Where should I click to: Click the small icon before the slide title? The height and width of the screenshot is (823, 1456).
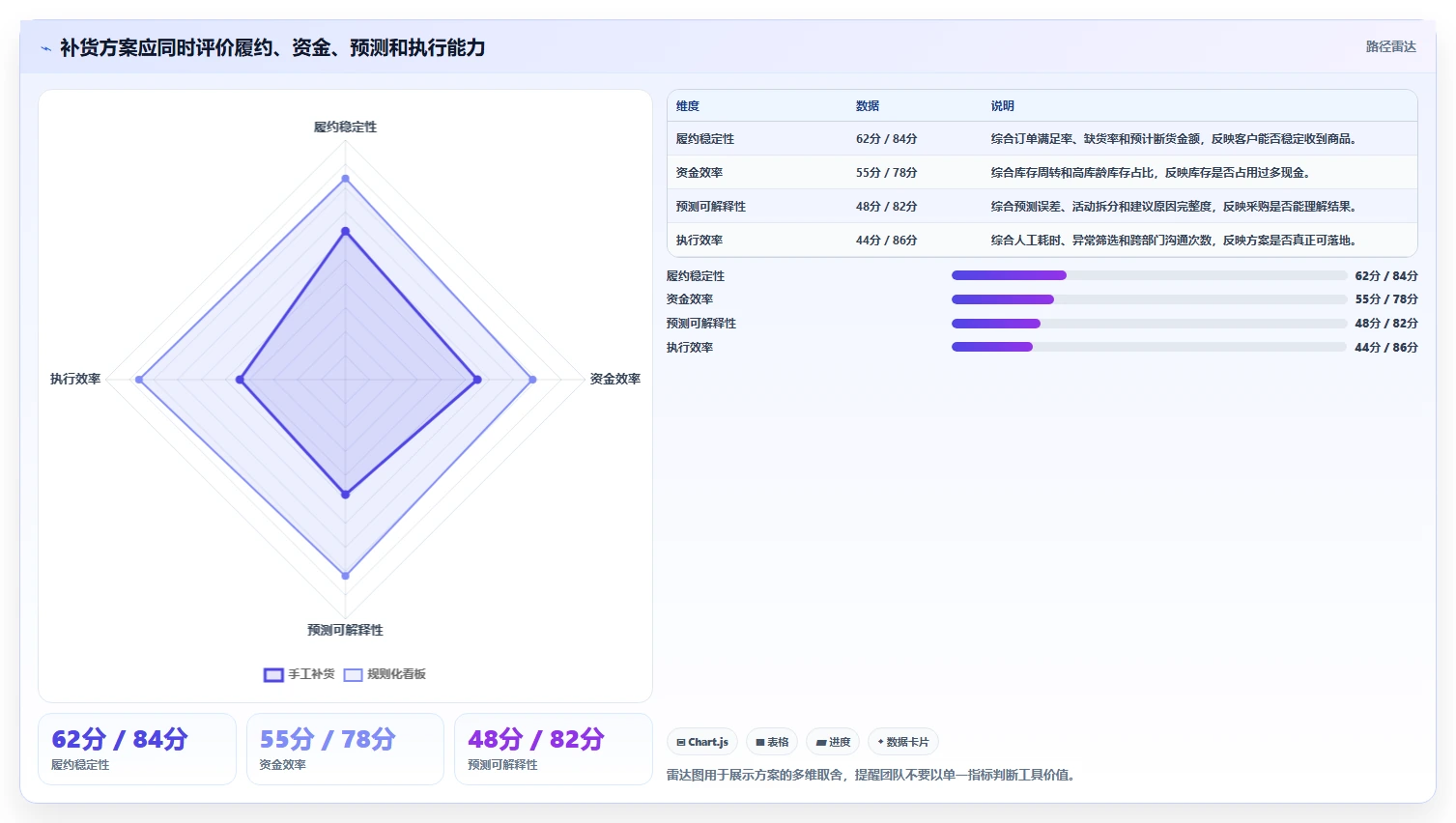(x=45, y=48)
